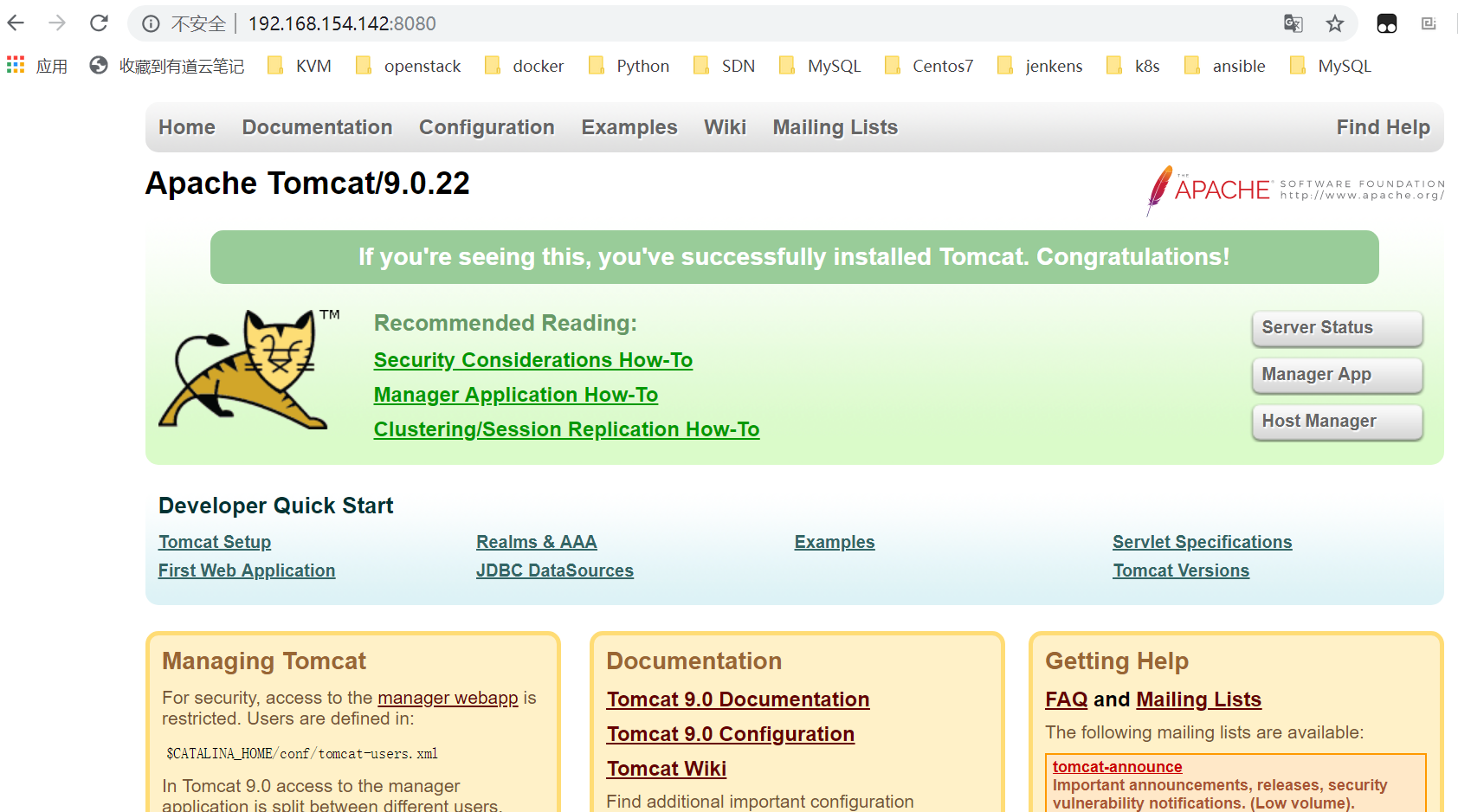Open Mailing Lists link under Getting Help
The height and width of the screenshot is (812, 1458).
1199,699
